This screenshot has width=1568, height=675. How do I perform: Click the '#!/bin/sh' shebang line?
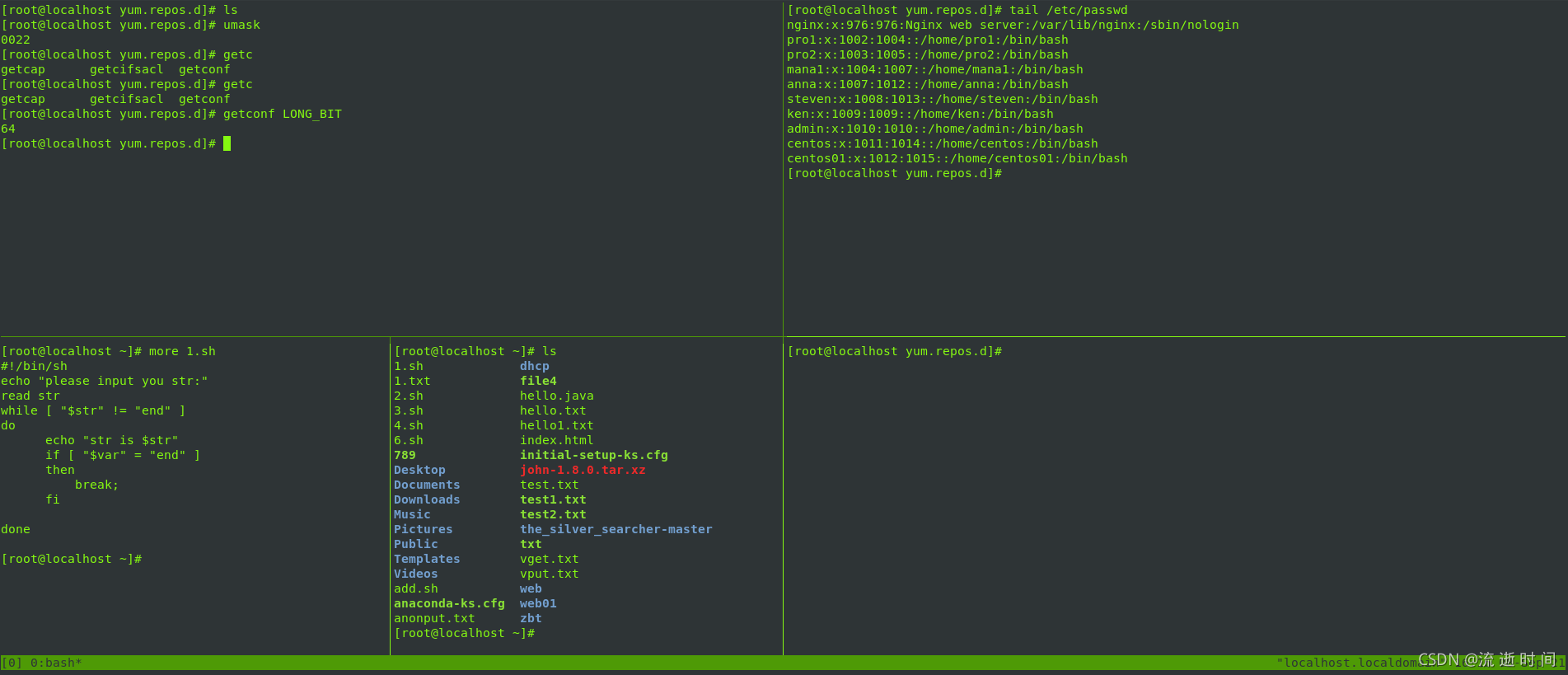pos(35,366)
